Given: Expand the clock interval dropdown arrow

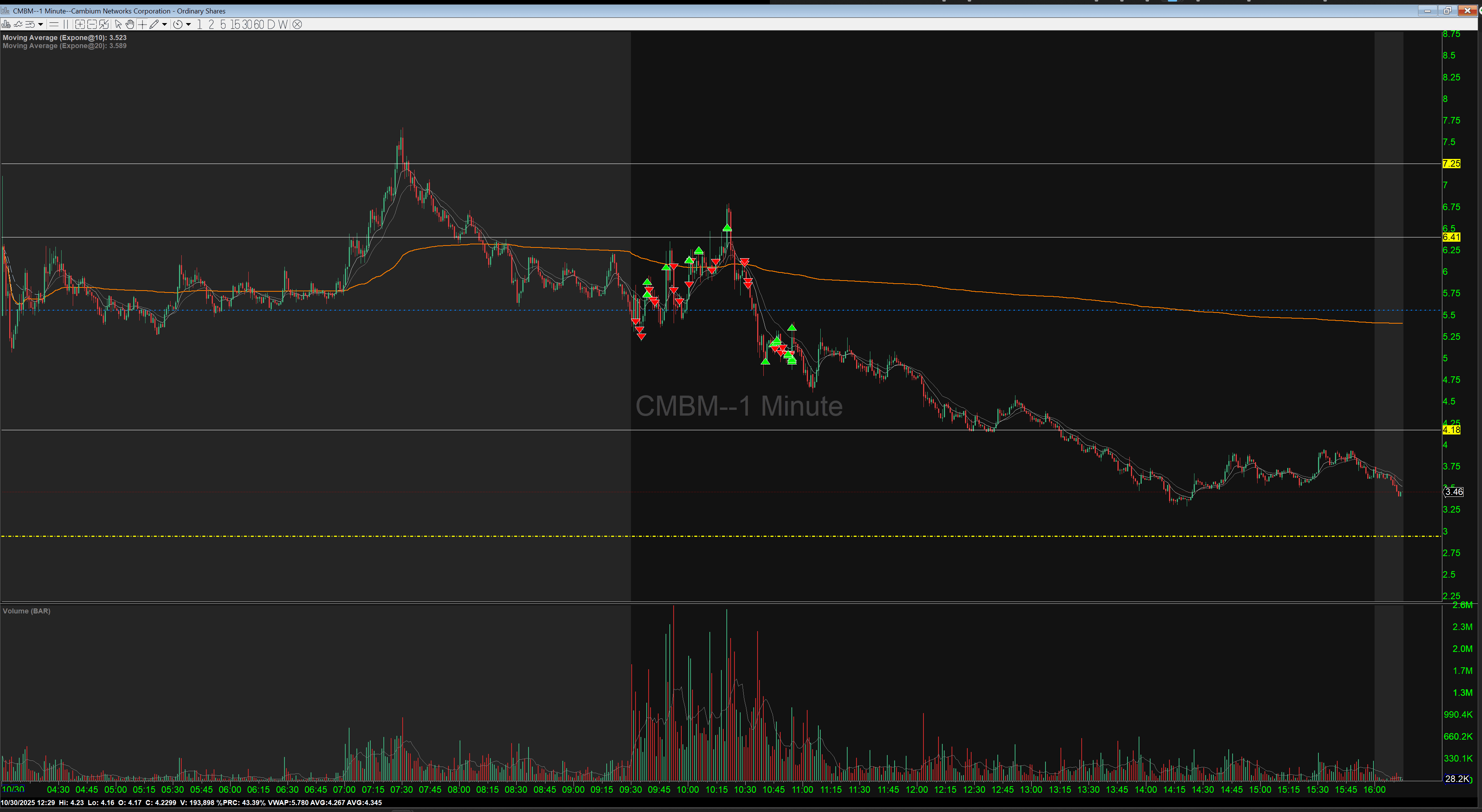Looking at the screenshot, I should 188,25.
